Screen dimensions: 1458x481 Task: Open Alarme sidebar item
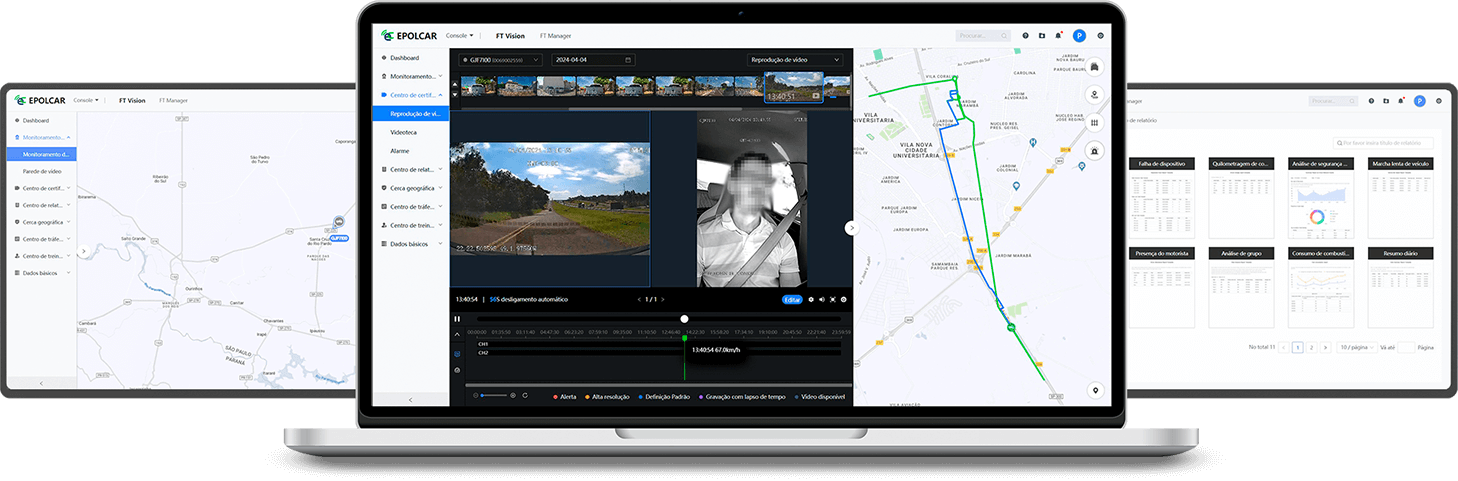pyautogui.click(x=400, y=151)
